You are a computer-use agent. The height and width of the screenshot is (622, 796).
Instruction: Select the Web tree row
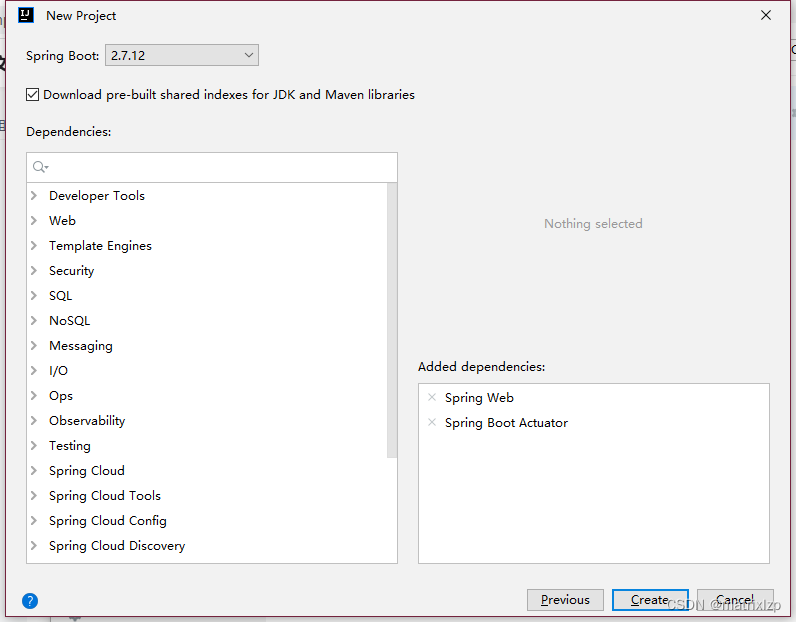tap(207, 220)
